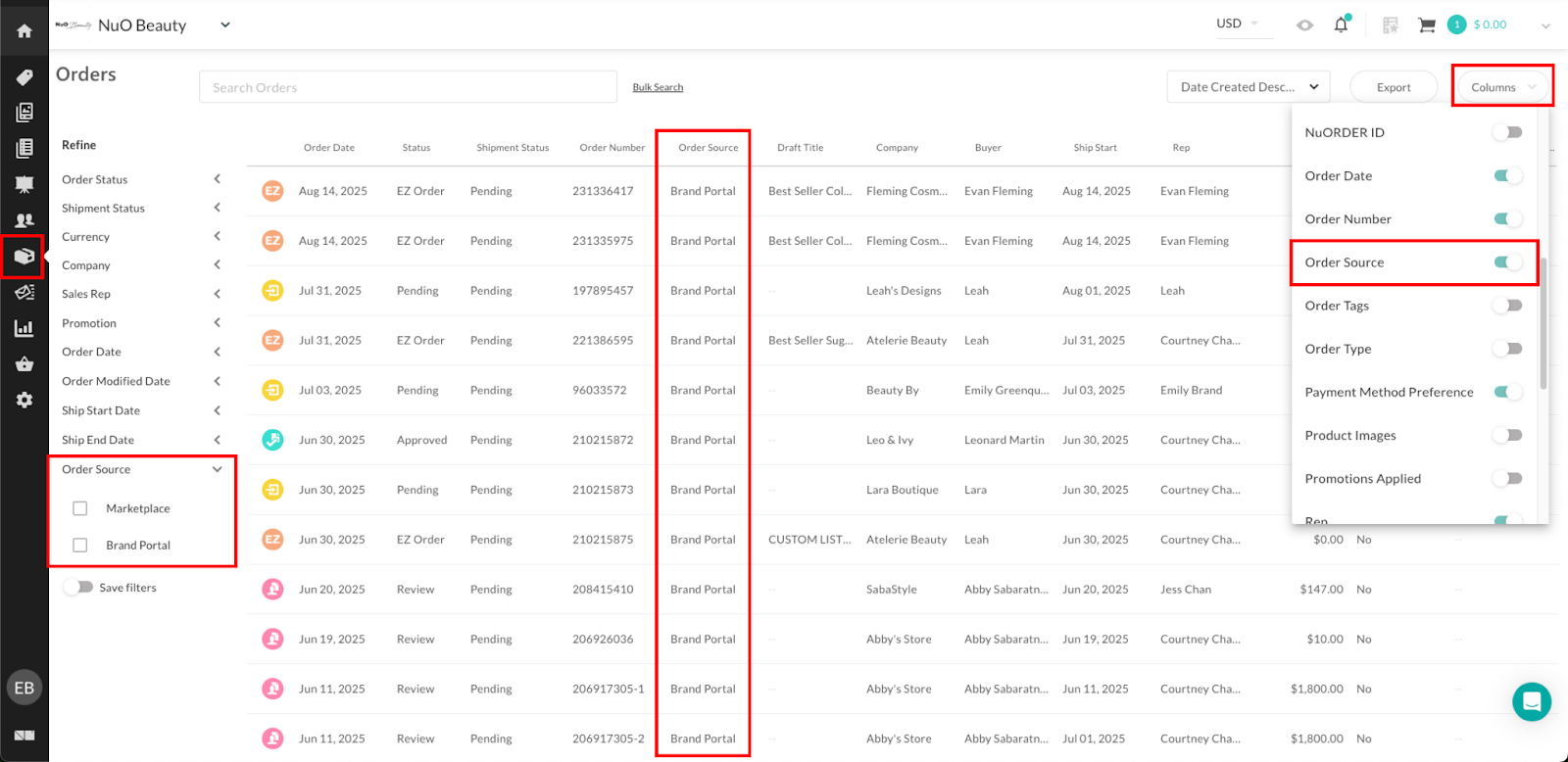Viewport: 1568px width, 762px height.
Task: Open order number 206917305-1
Action: pos(609,690)
